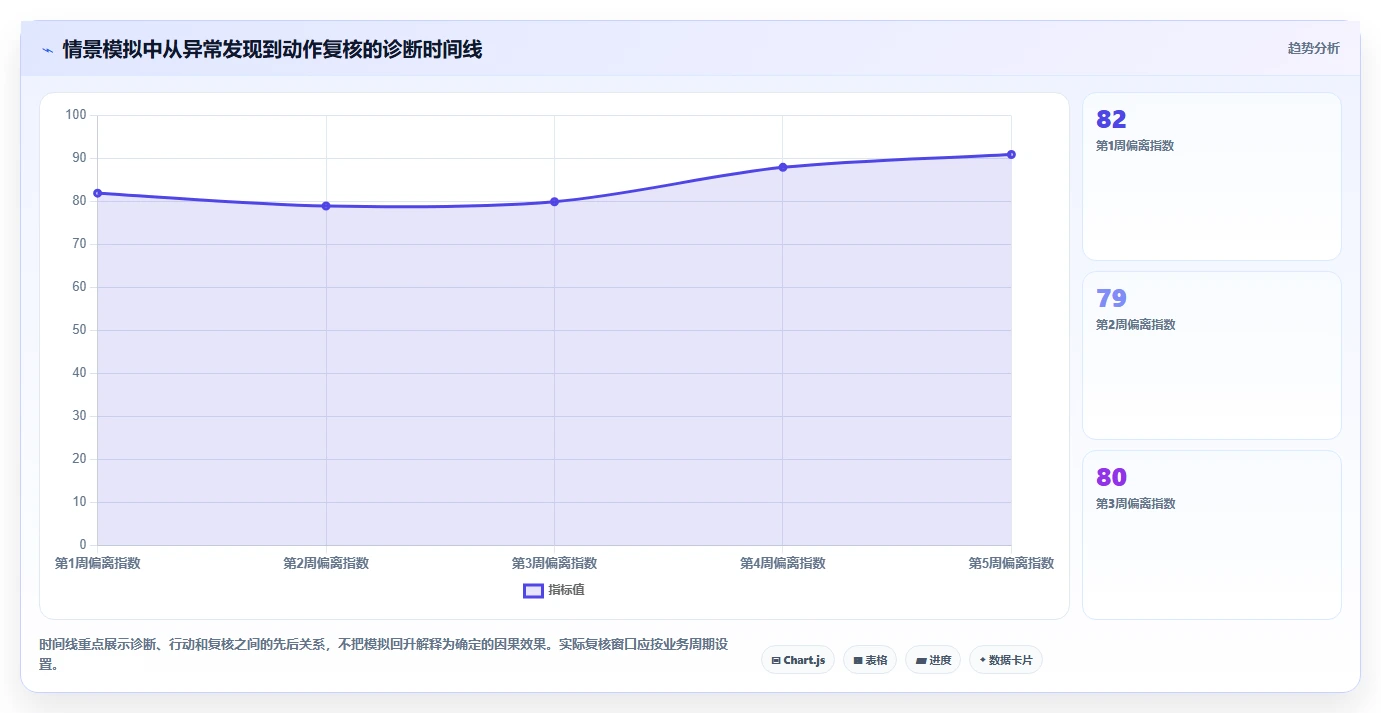Click the y-axis tick label 90

click(79, 158)
